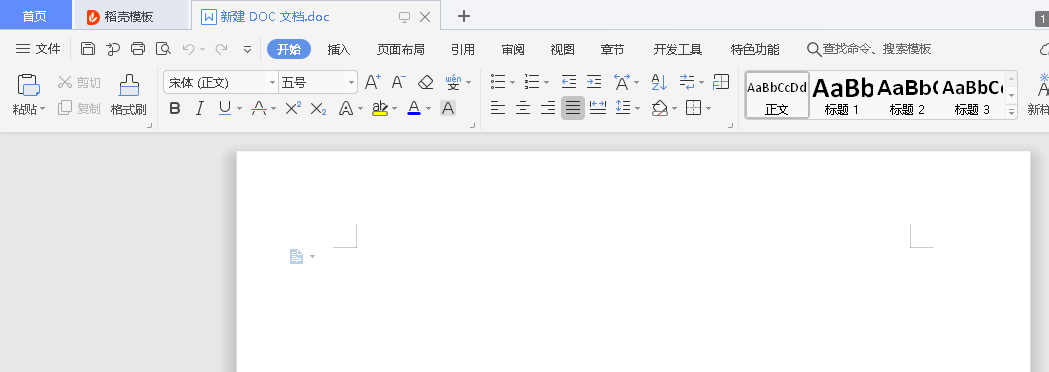Viewport: 1049px width, 372px height.
Task: Open the 特色功能 ribbon tab
Action: tap(755, 49)
